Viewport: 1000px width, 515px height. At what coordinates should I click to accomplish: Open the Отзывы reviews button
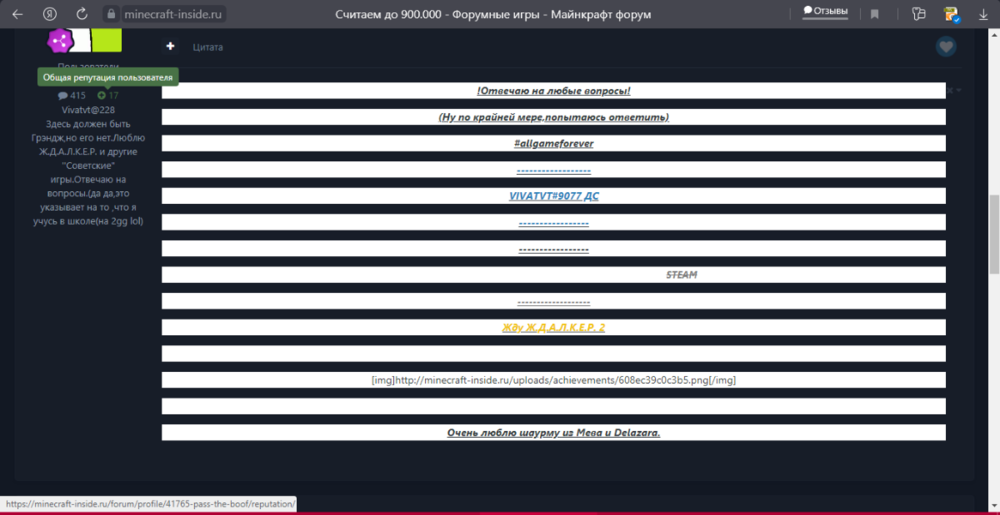825,11
